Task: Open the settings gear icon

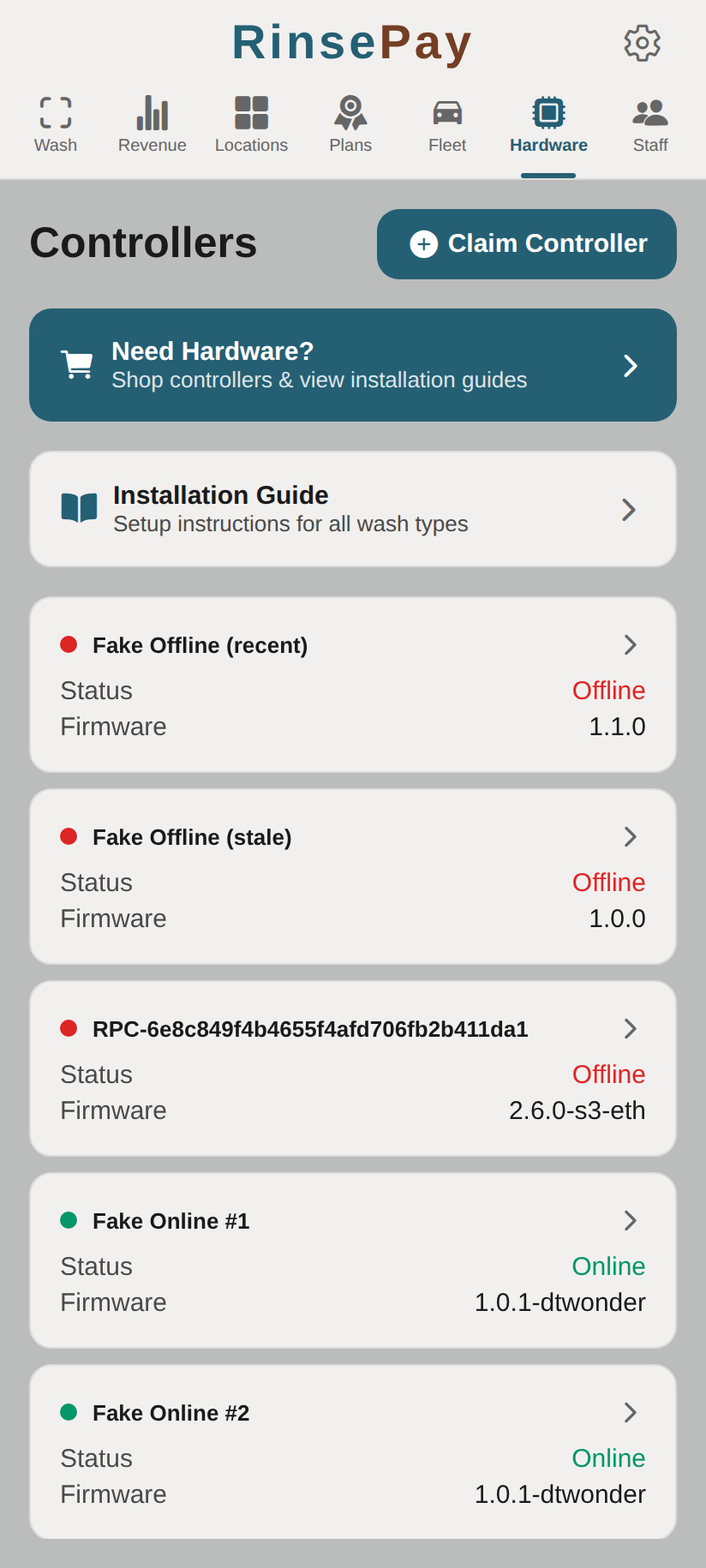Action: click(x=642, y=44)
